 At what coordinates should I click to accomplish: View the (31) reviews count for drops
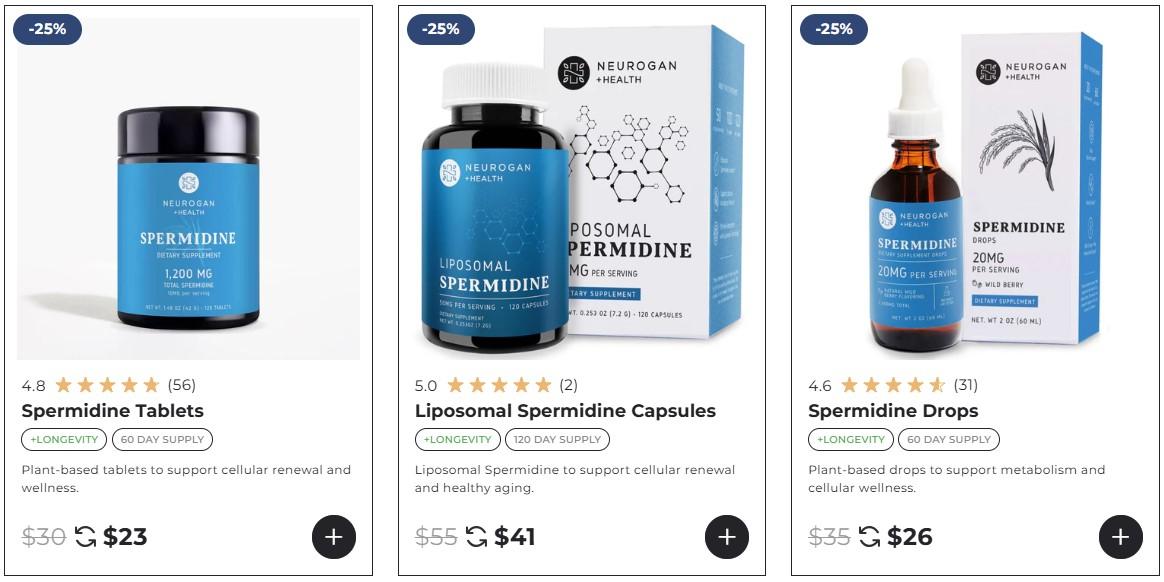966,385
